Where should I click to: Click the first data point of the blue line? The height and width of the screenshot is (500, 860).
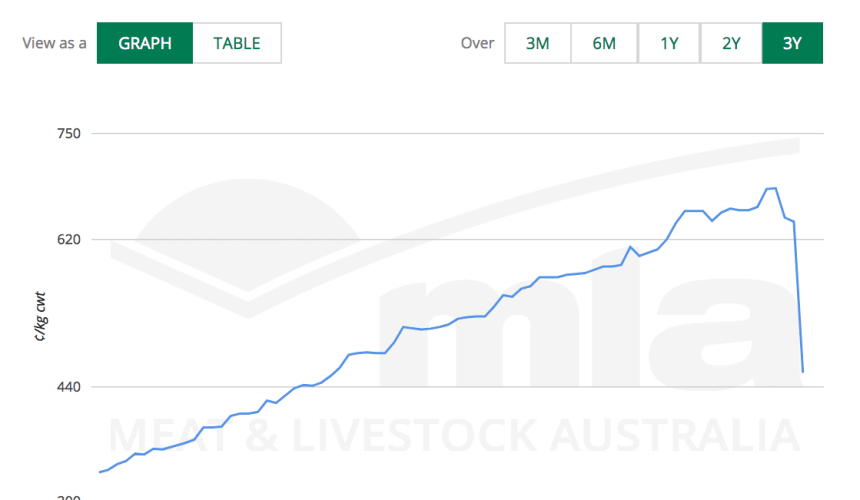(x=99, y=472)
